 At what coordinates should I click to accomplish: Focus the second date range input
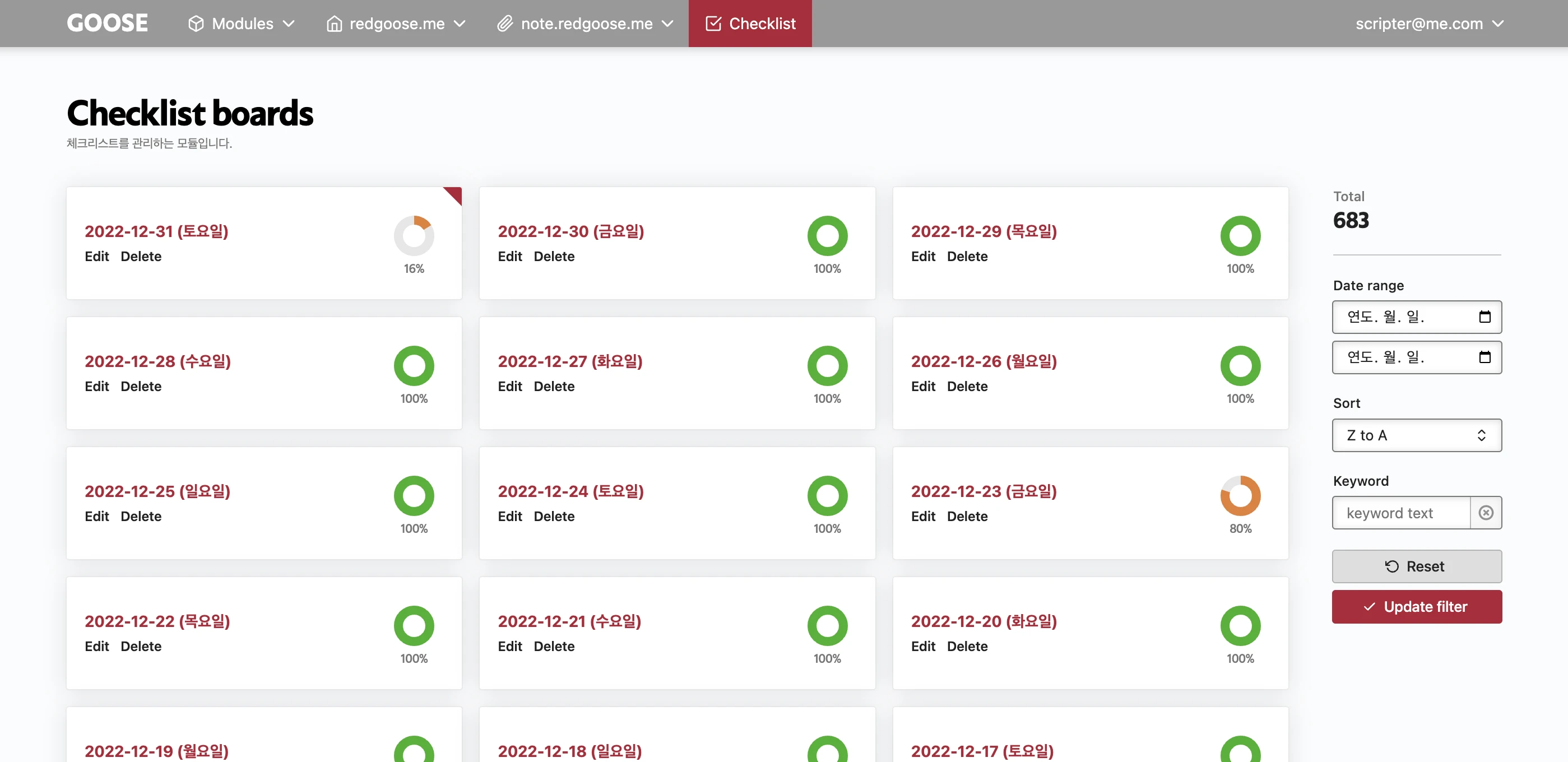[x=1417, y=357]
